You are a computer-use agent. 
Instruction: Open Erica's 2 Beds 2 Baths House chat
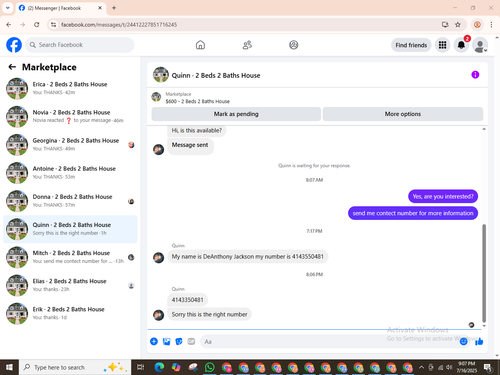coord(70,89)
